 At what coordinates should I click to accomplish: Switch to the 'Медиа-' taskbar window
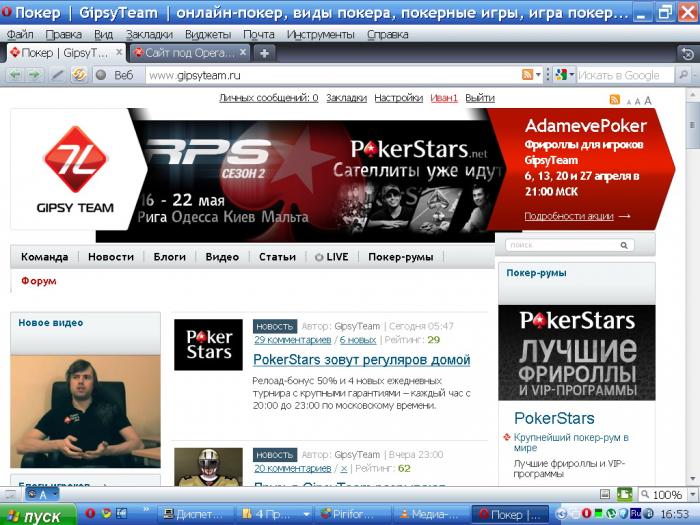430,515
